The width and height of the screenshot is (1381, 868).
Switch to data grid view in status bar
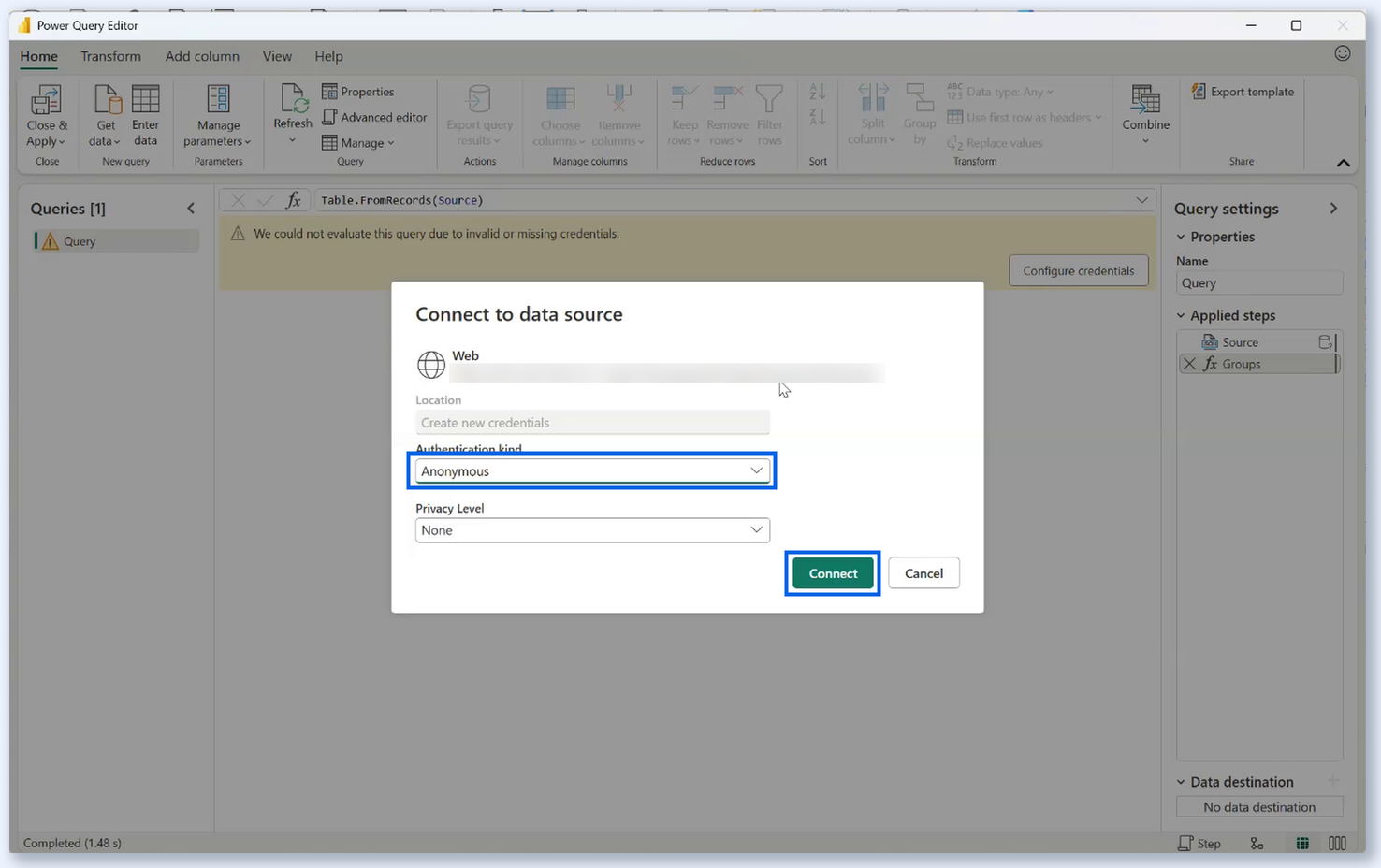point(1302,843)
